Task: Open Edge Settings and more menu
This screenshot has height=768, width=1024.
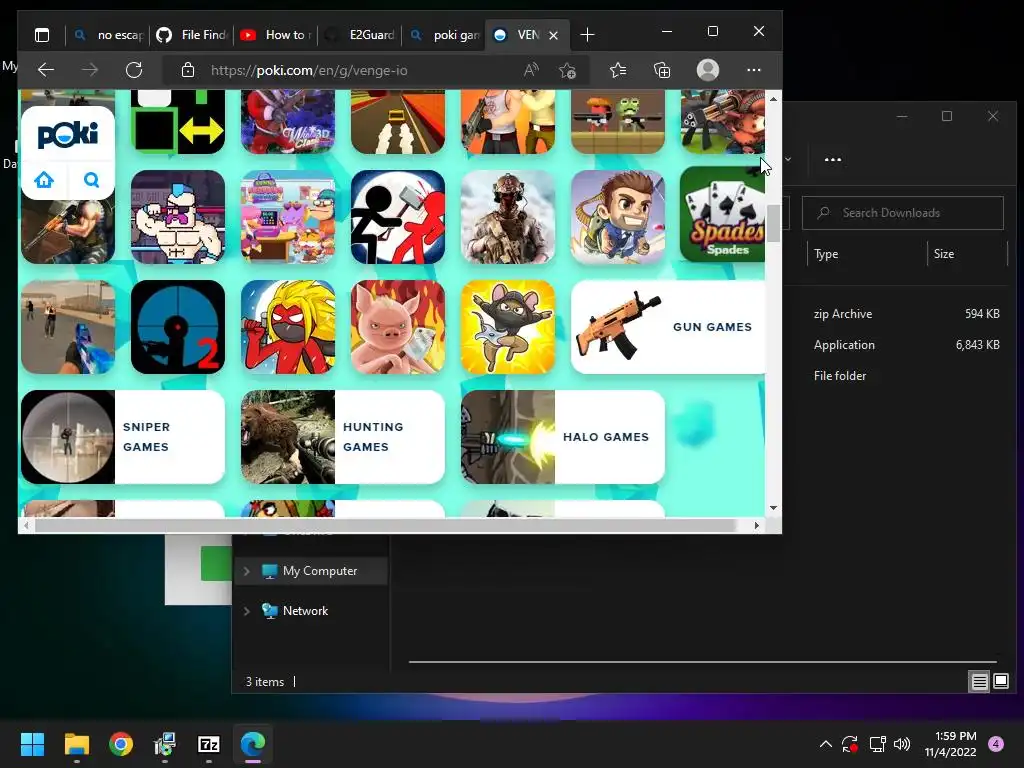Action: [754, 70]
